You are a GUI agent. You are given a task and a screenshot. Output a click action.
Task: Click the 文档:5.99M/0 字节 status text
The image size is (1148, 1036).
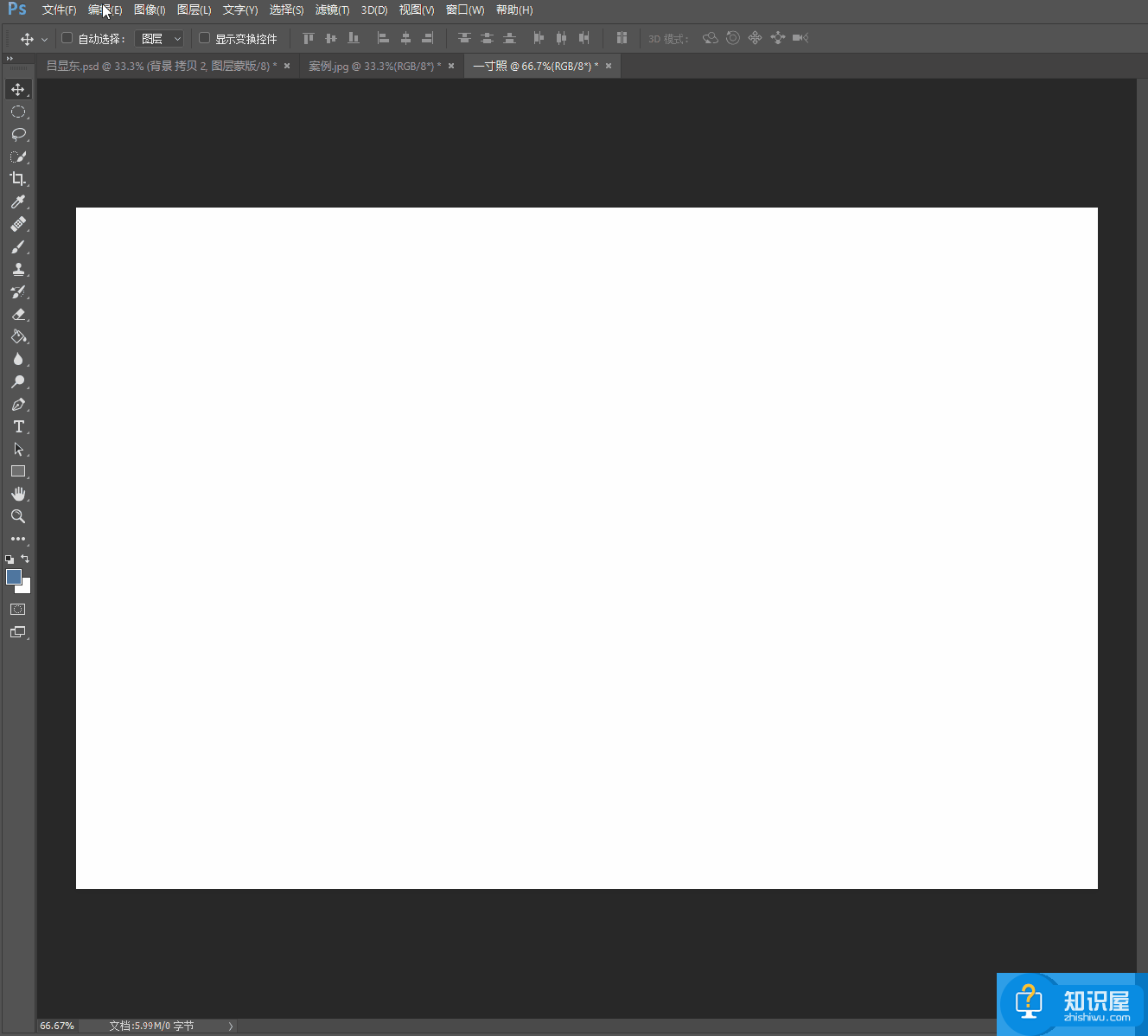[151, 1026]
